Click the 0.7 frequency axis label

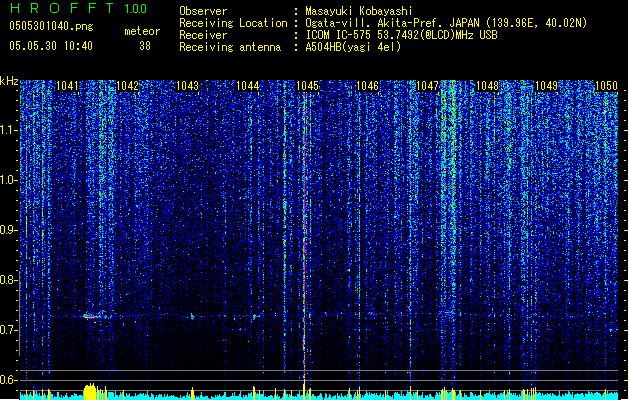point(9,330)
